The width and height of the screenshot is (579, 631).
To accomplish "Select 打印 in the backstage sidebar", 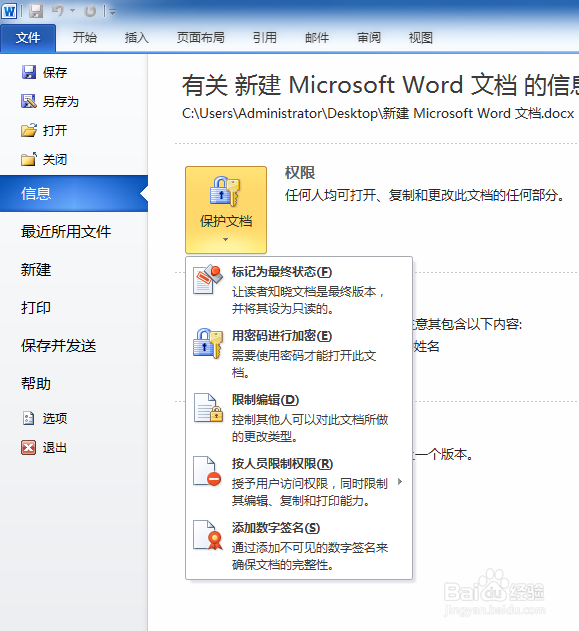I will point(36,308).
